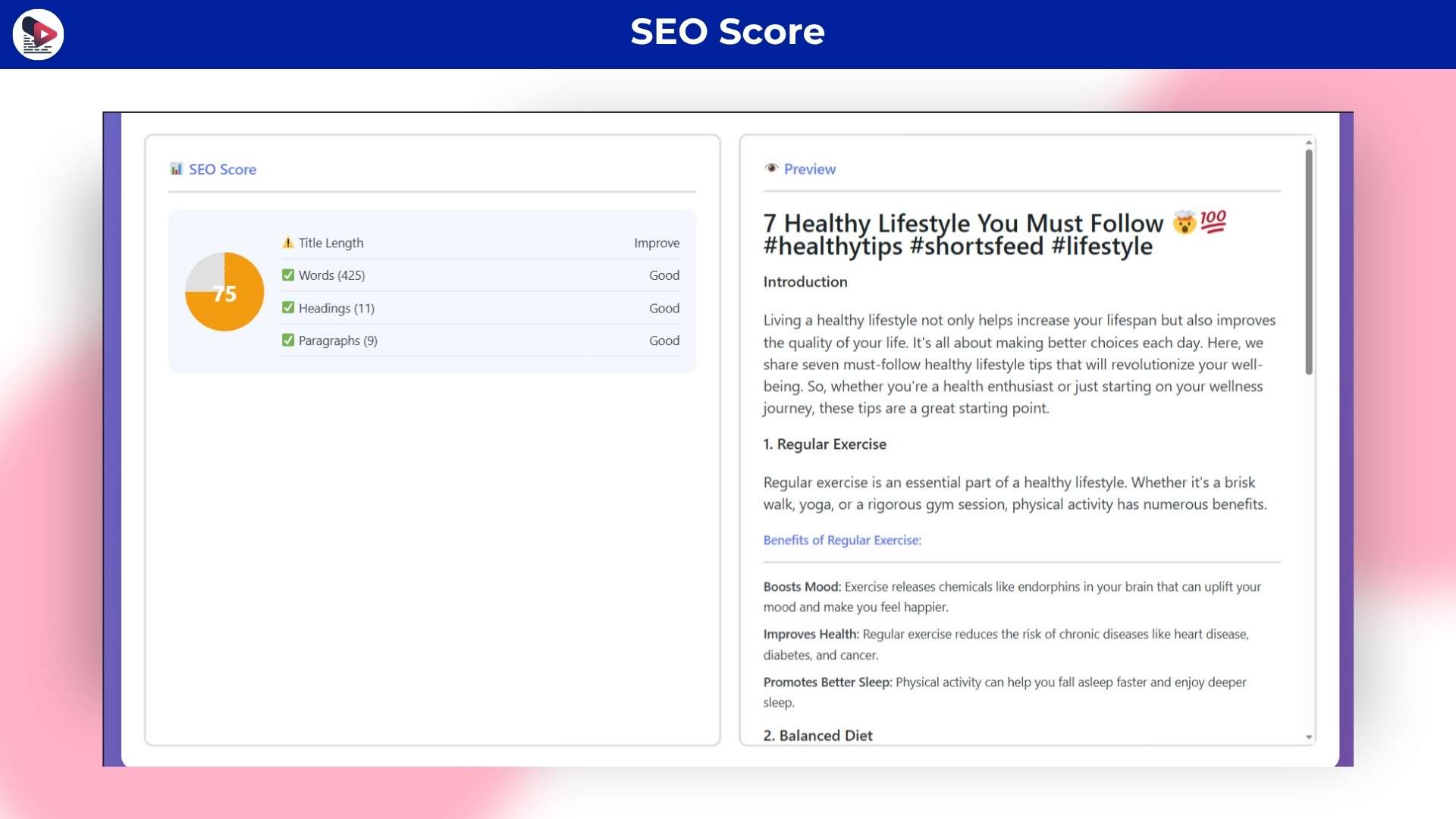The image size is (1456, 819).
Task: Click the orange 75 score pie chart
Action: (224, 292)
